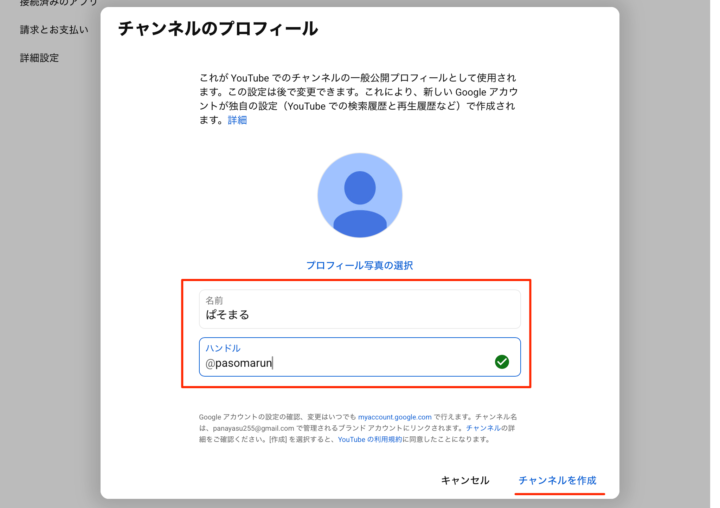Click the blue ハンドル floating label
Viewport: 720px width, 508px height.
coord(222,348)
